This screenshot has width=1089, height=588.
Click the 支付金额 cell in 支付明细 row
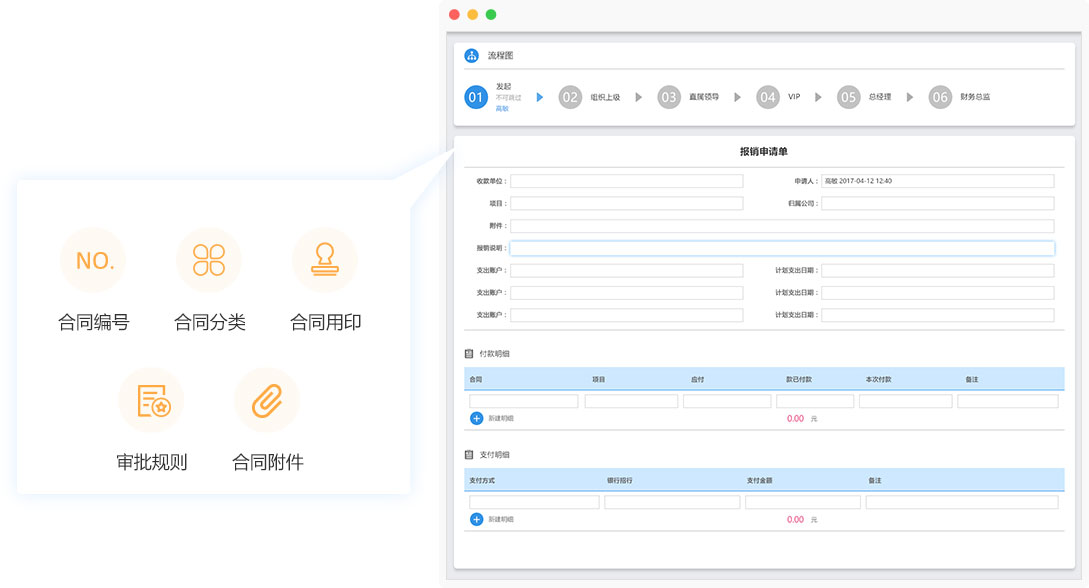pyautogui.click(x=802, y=502)
